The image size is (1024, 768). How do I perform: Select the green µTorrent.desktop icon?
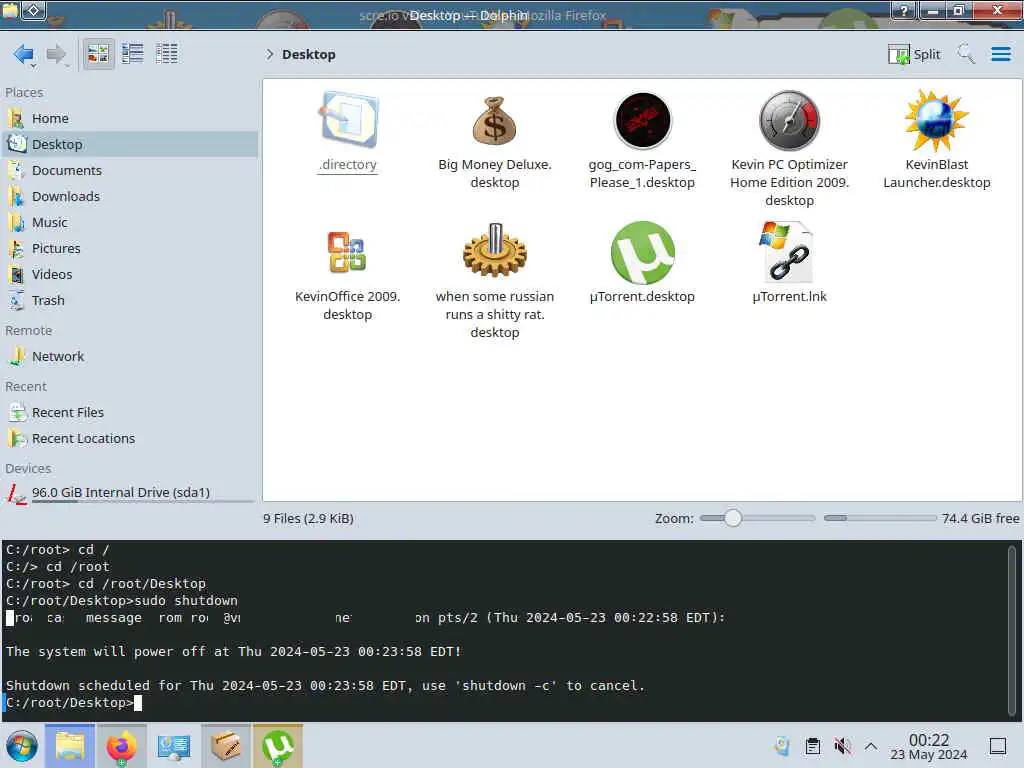[x=643, y=252]
